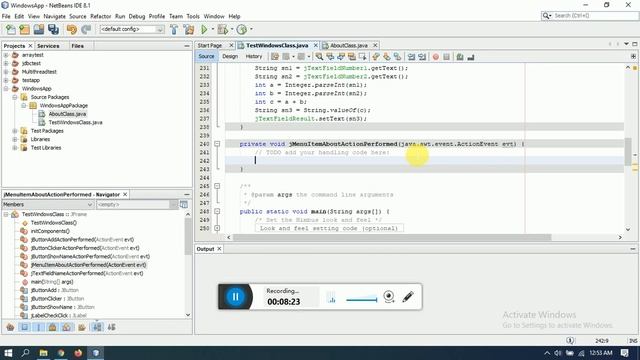Screen dimensions: 640x360
Task: Open the Tools menu
Action: [193, 16]
